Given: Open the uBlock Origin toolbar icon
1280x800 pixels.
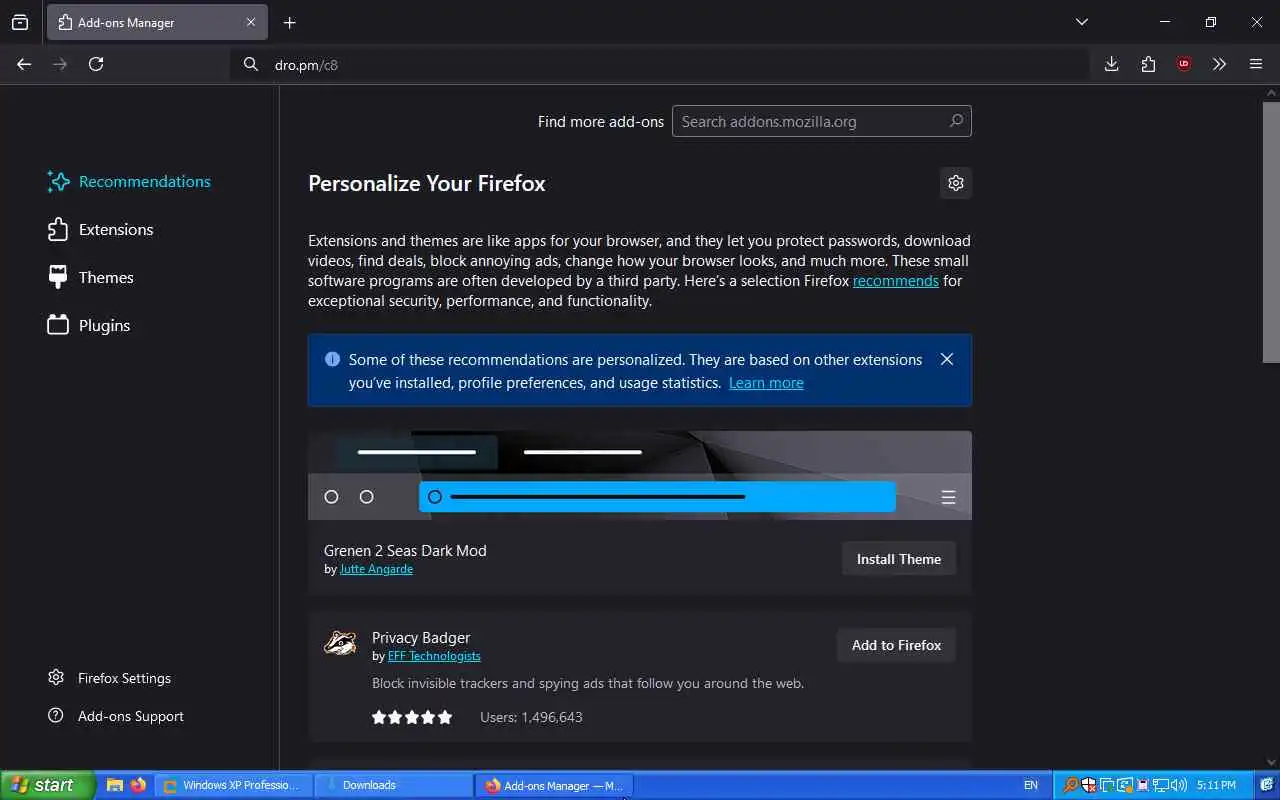Looking at the screenshot, I should (x=1184, y=64).
